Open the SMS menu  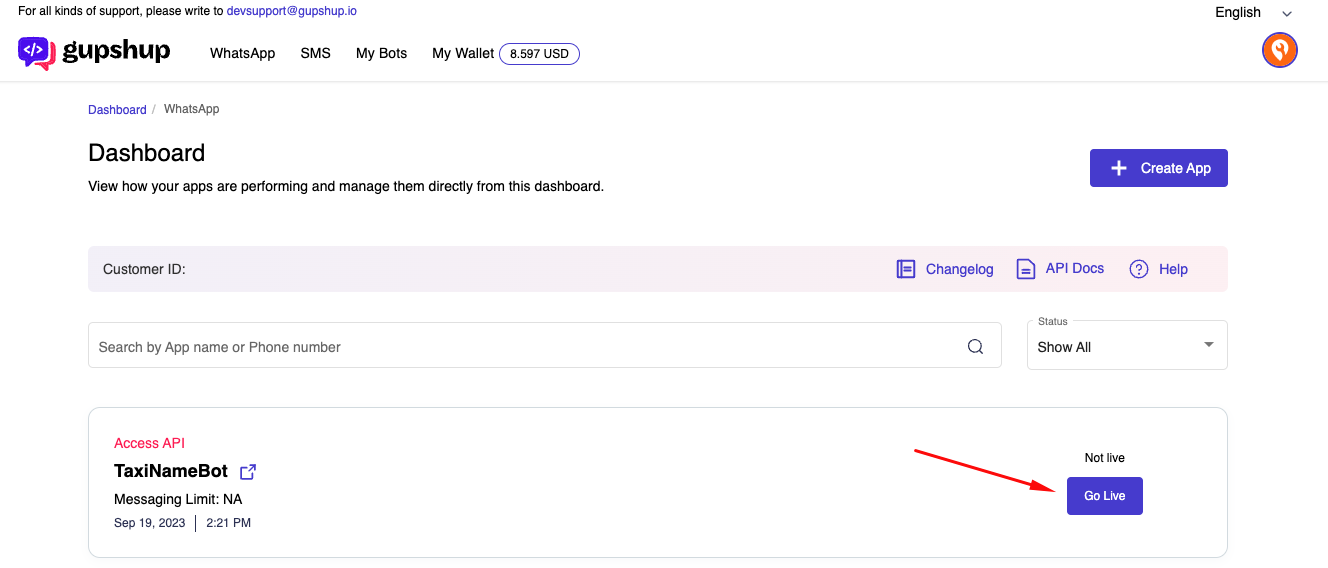pos(315,53)
